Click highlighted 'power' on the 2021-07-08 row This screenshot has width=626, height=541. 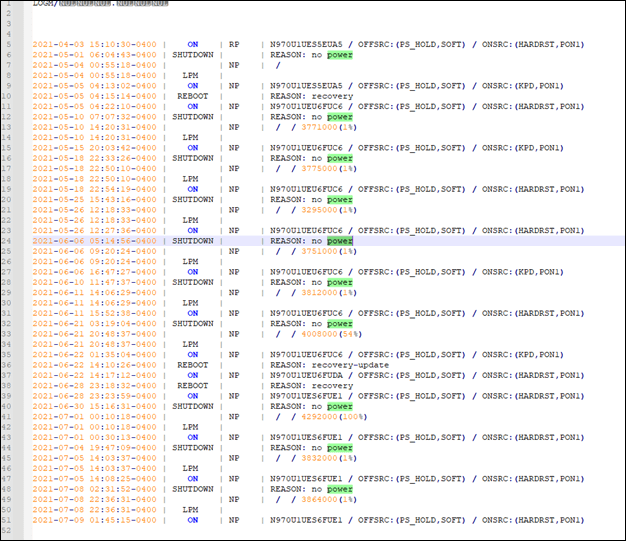click(x=340, y=489)
